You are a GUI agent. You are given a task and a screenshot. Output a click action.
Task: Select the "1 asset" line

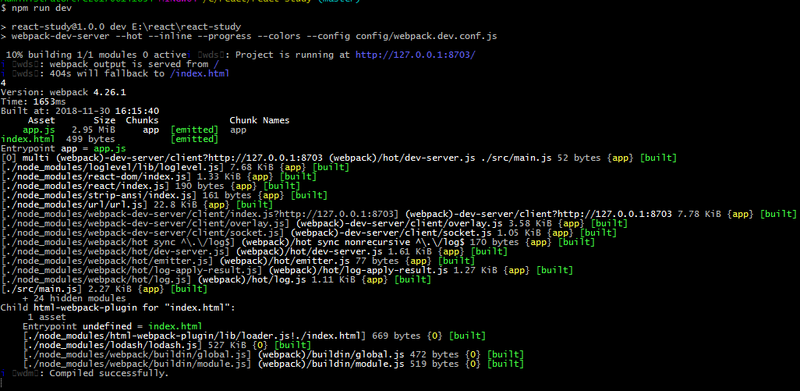(x=47, y=317)
